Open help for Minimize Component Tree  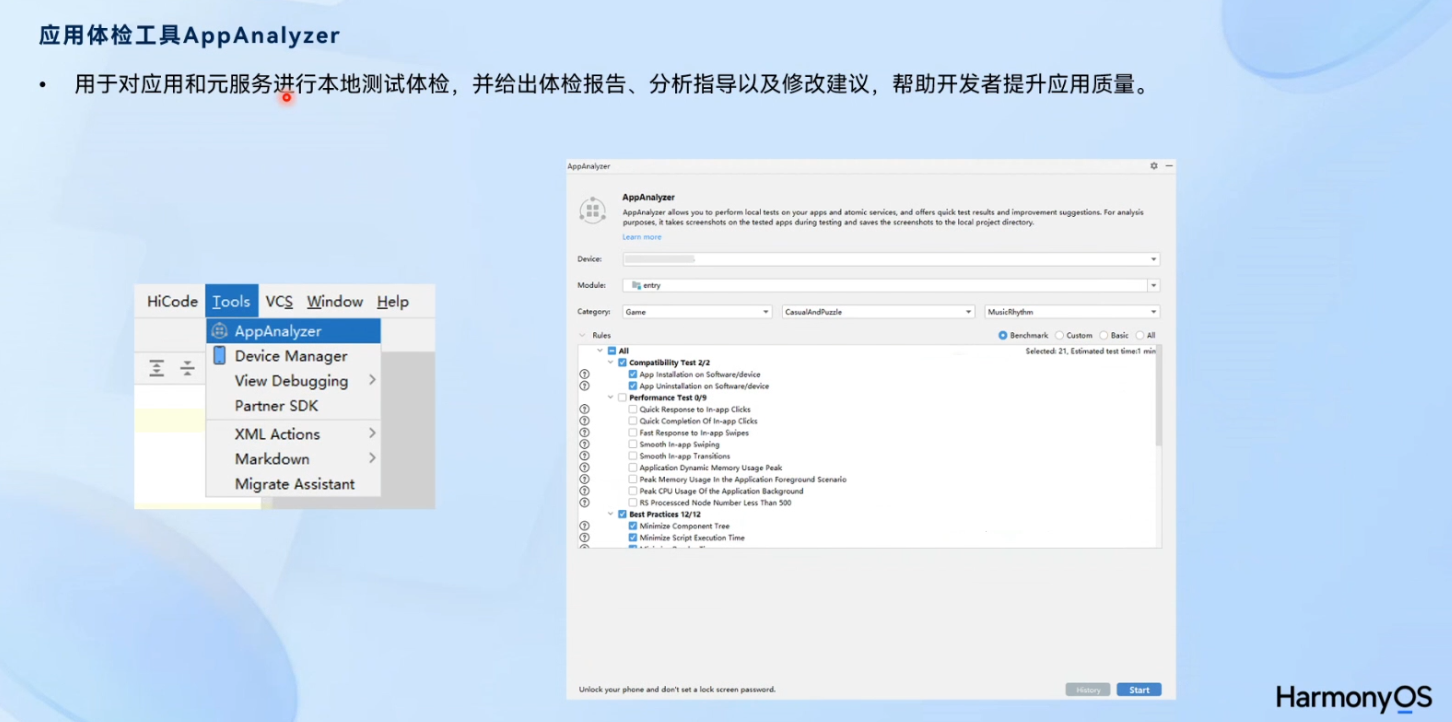(584, 526)
